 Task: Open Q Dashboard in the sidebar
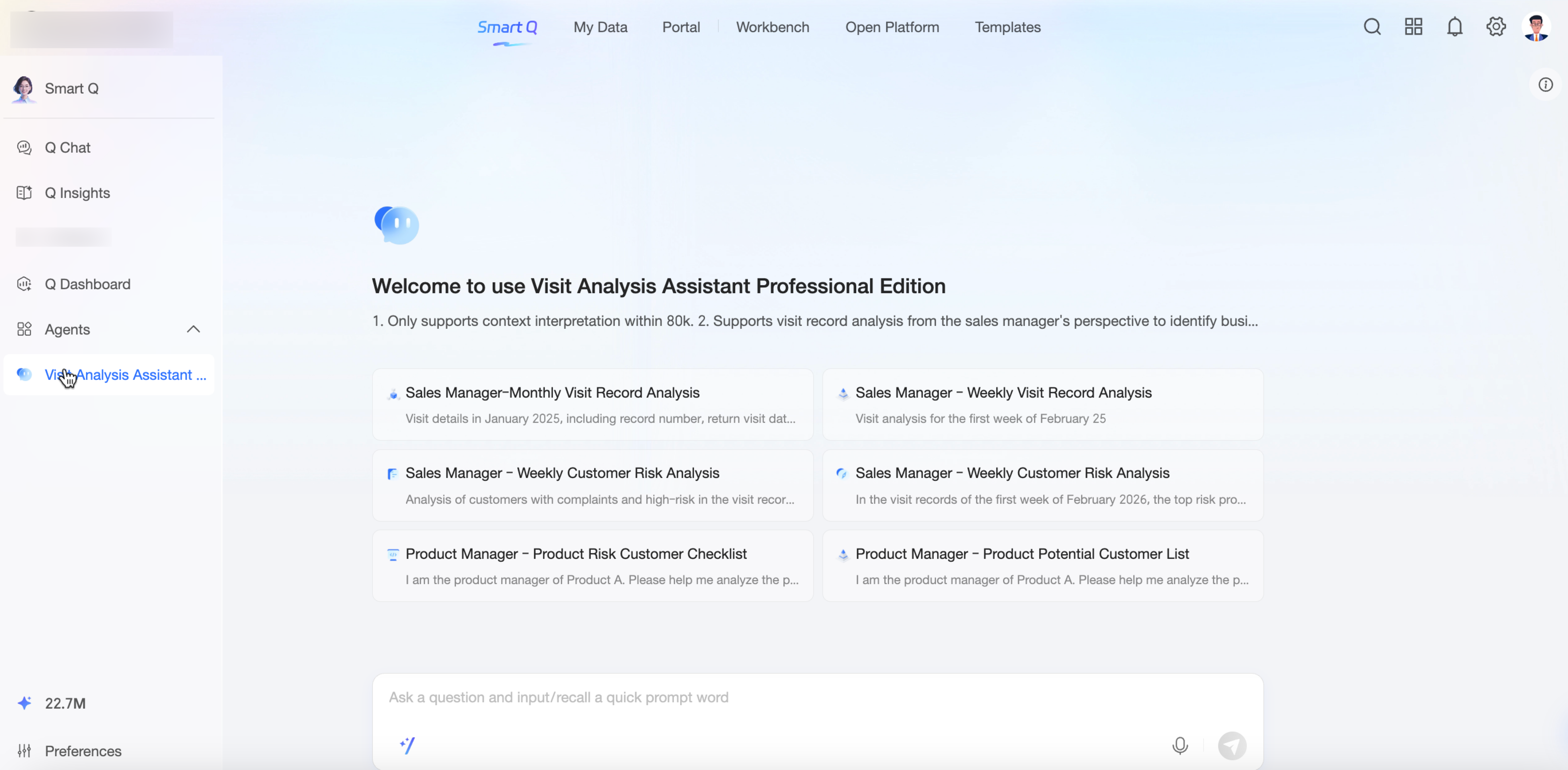pos(87,285)
